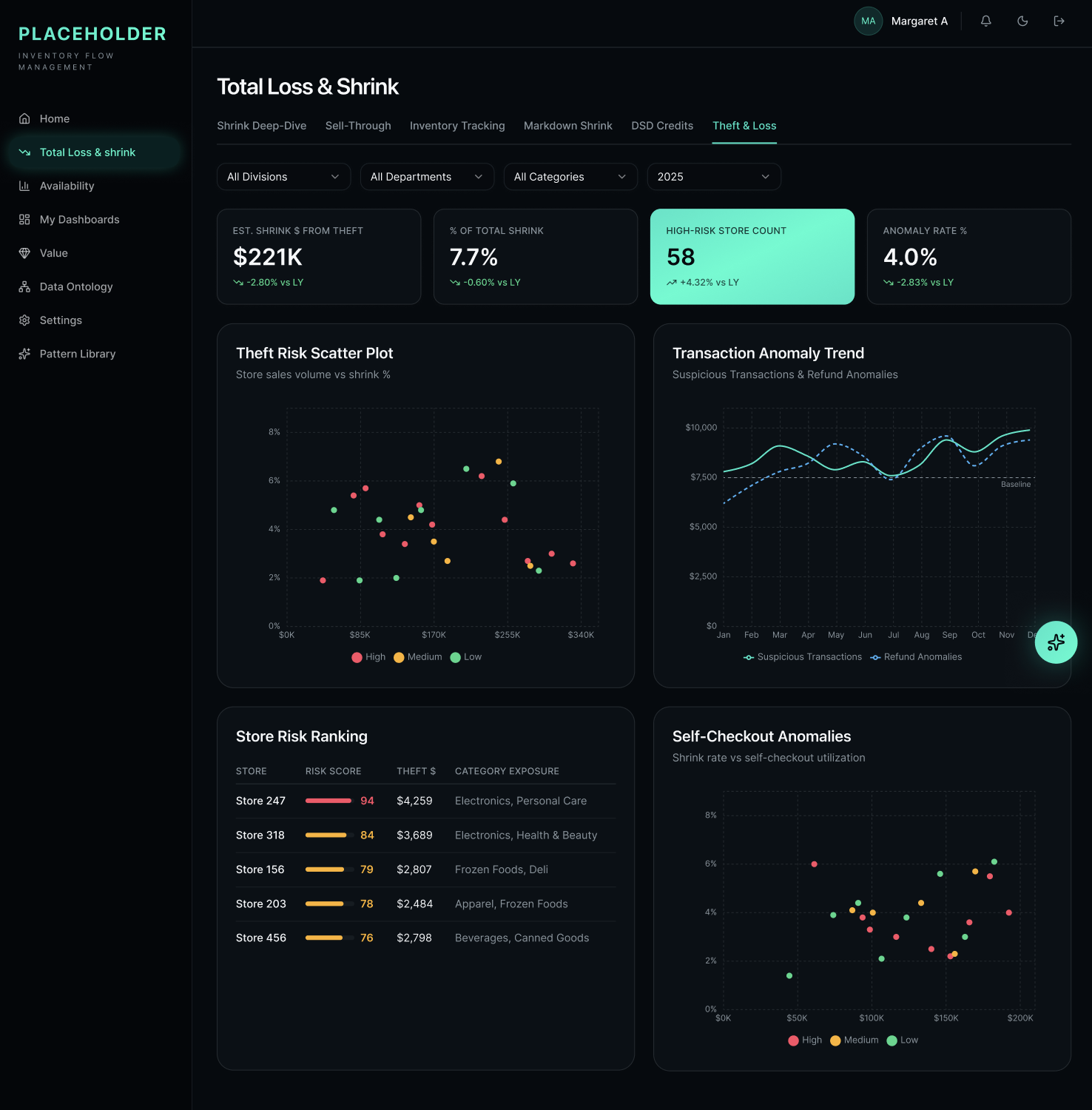Toggle Low series in Theft Risk legend
This screenshot has width=1092, height=1110.
click(x=466, y=657)
